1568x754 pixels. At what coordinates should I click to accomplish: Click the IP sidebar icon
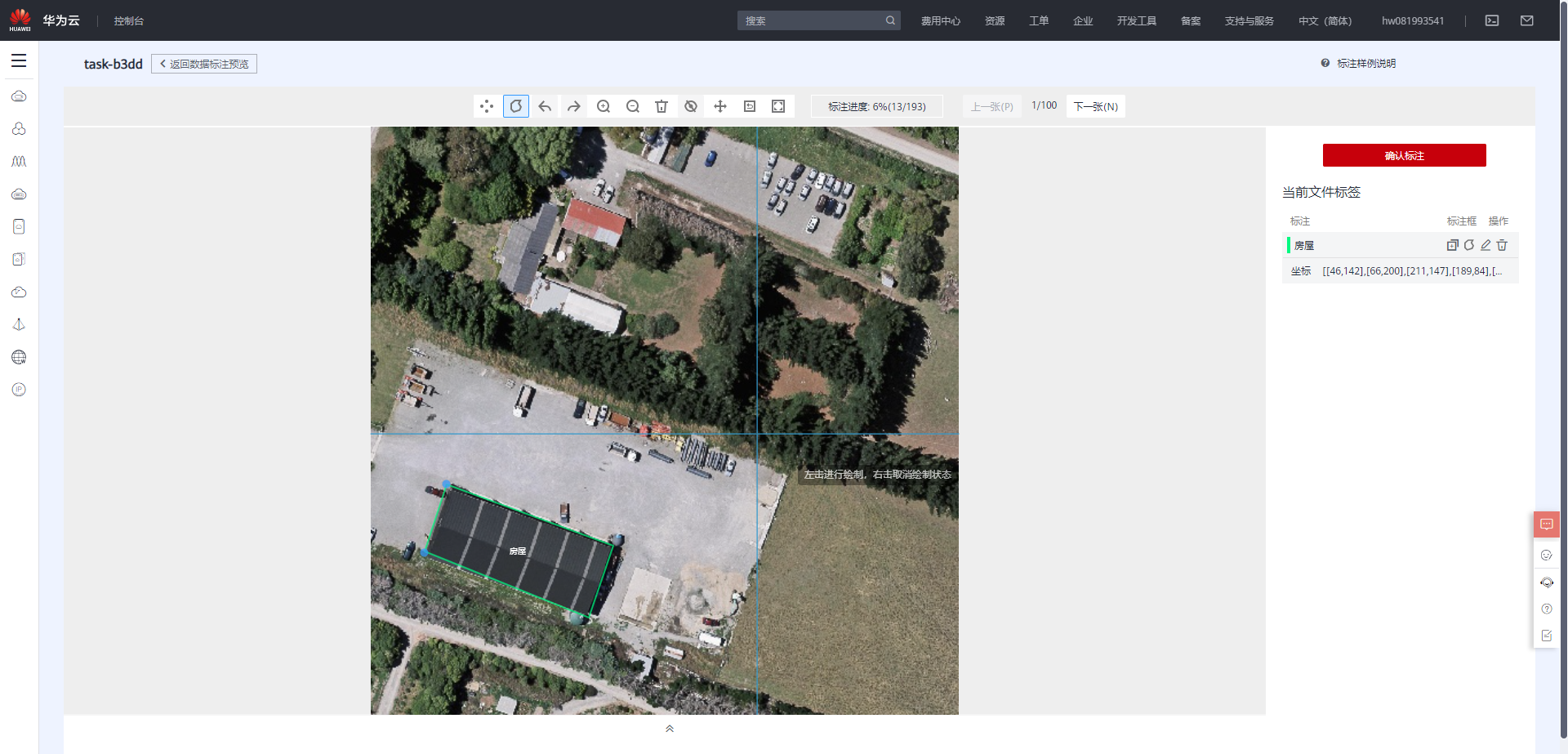[19, 390]
